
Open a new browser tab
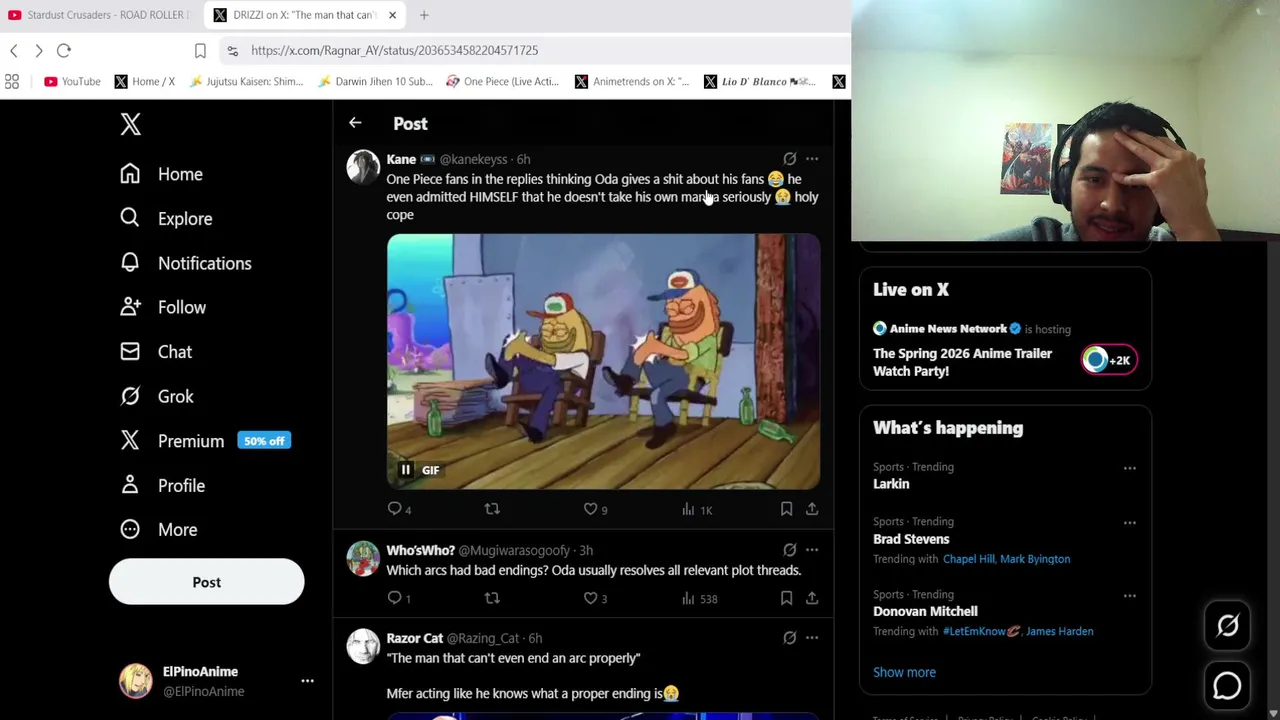424,15
